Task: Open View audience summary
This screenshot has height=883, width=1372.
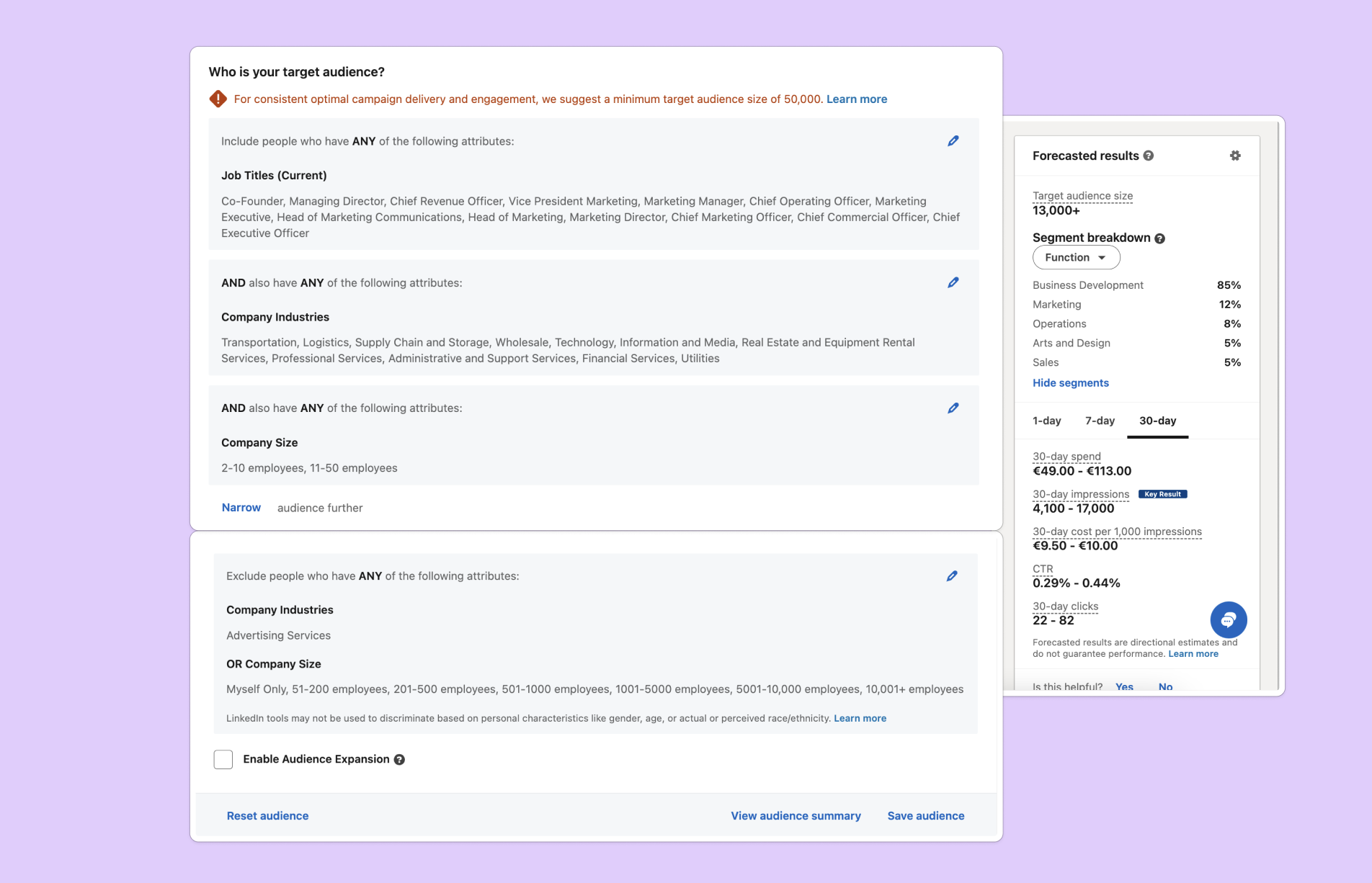Action: pyautogui.click(x=796, y=816)
